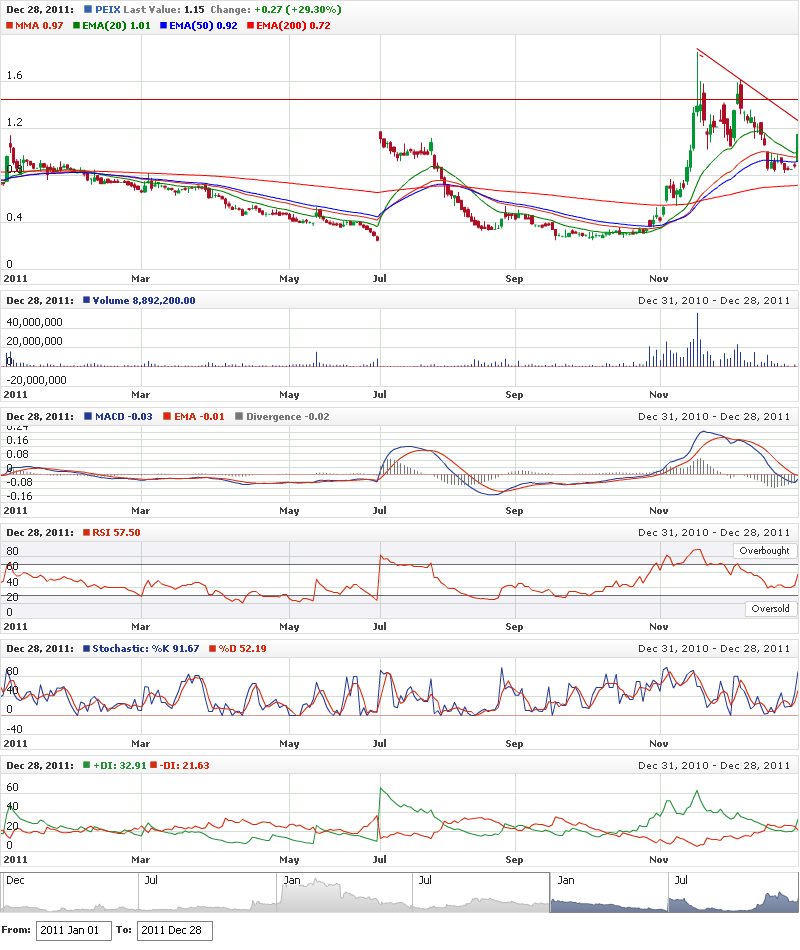Click the +DI: 32.91 label
The image size is (800, 950).
(119, 766)
